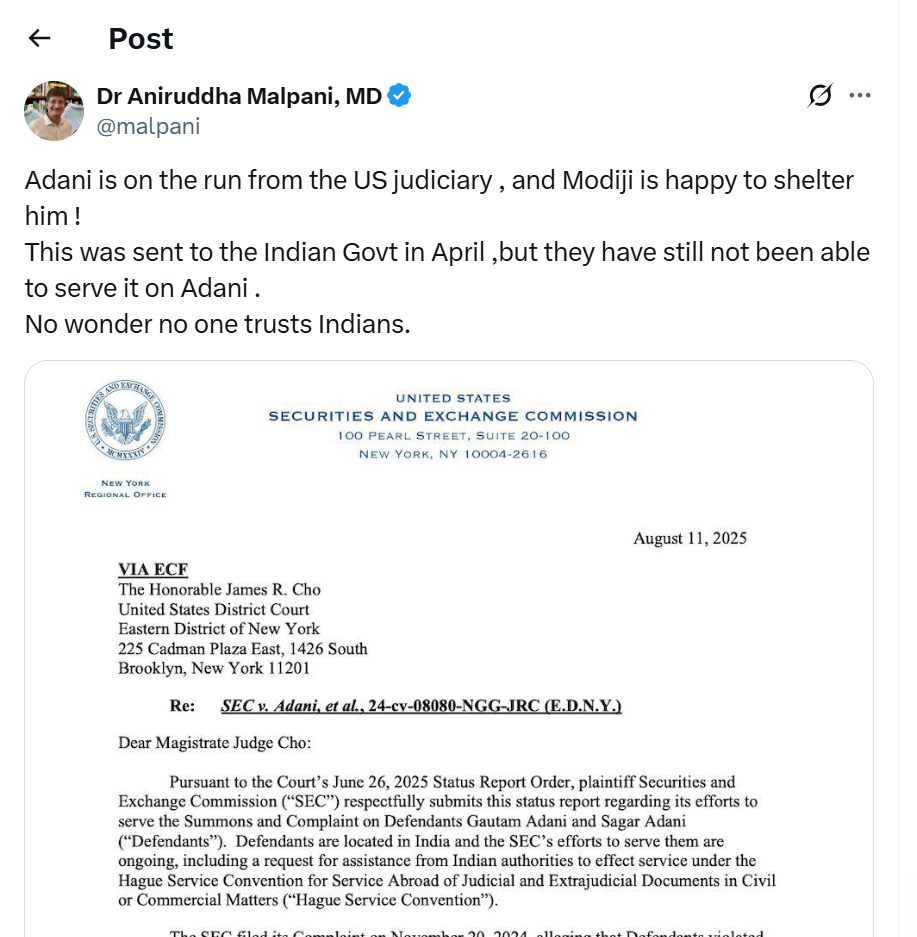
Task: Open the Grok explain-post icon
Action: (820, 95)
